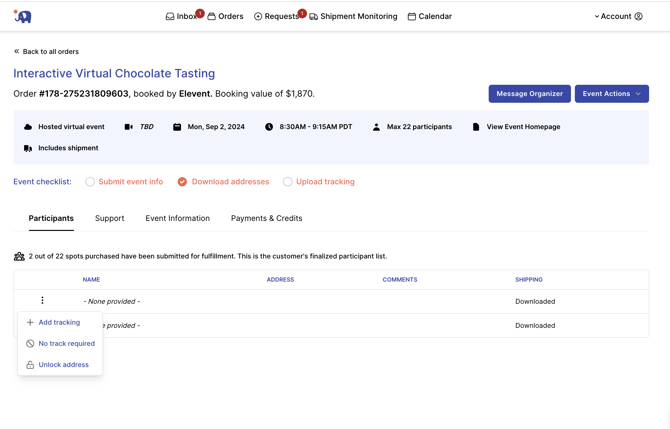
Task: Click the Shipment Monitoring truck icon
Action: tap(313, 17)
